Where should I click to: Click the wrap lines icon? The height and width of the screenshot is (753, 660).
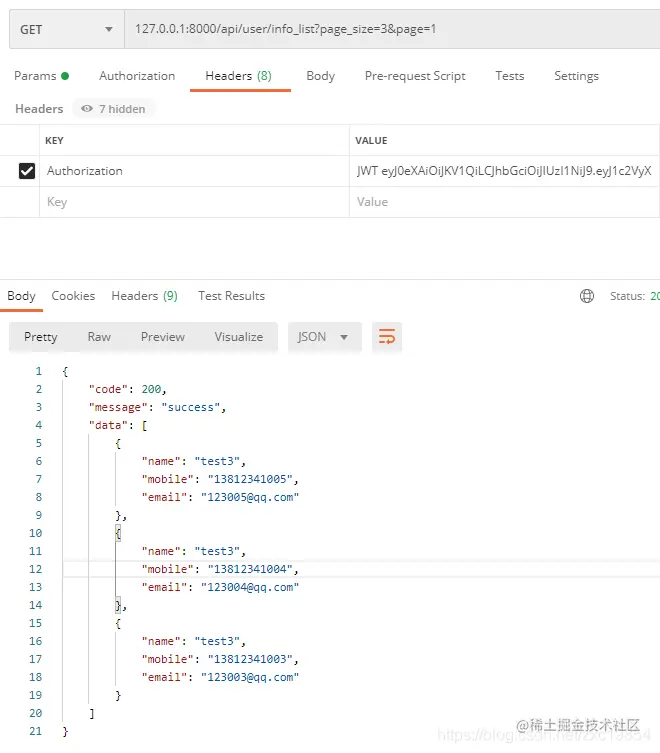387,337
